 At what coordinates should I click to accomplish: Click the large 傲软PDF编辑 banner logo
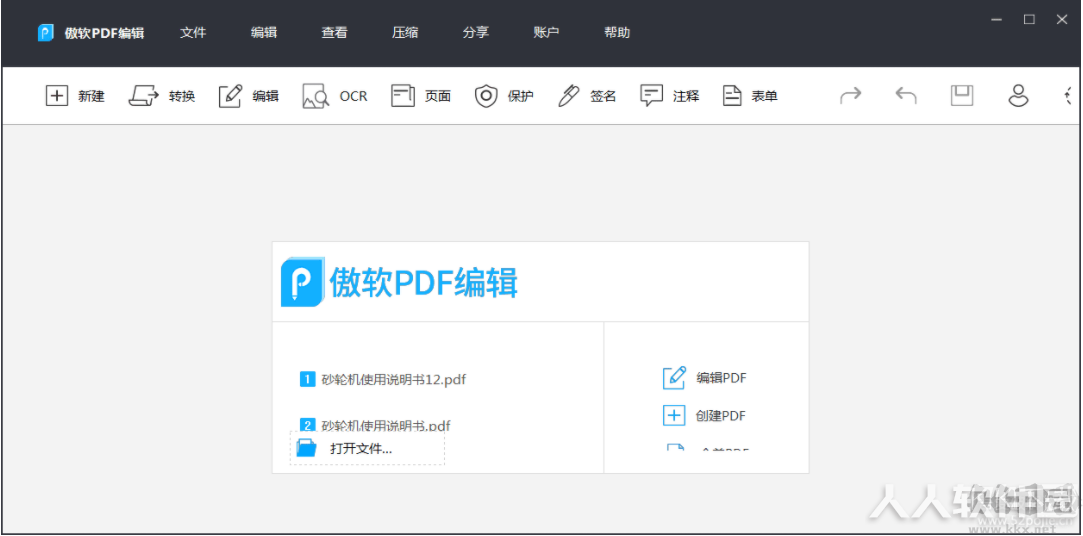tap(399, 282)
